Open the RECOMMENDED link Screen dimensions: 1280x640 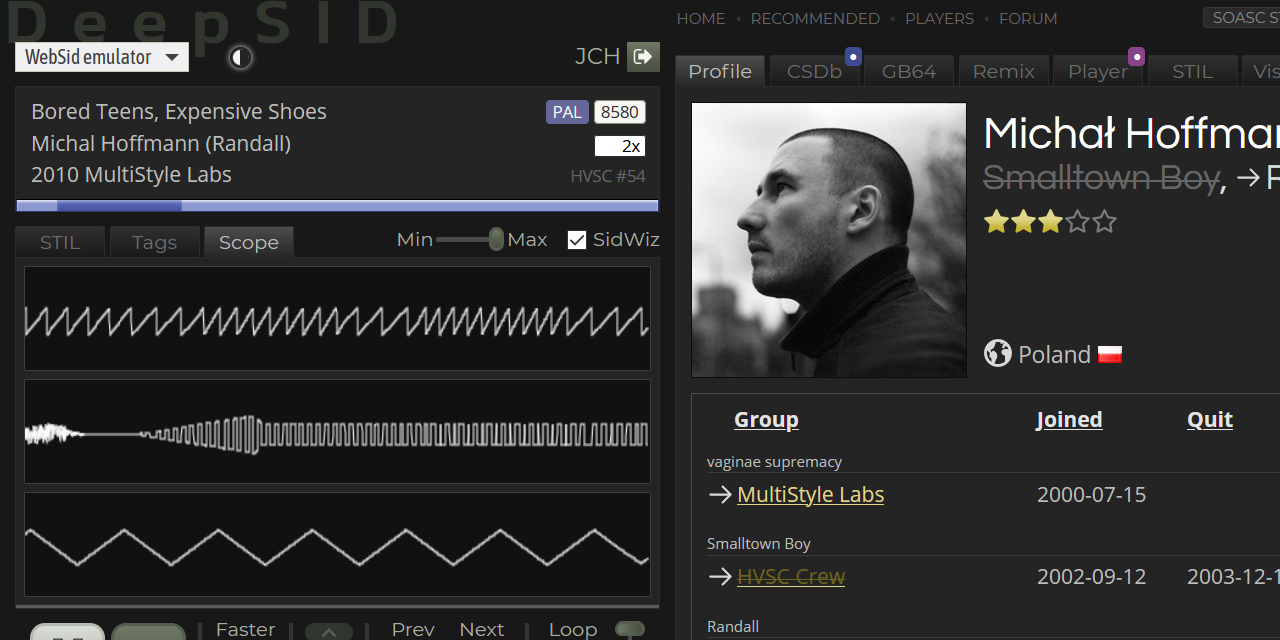pos(815,18)
